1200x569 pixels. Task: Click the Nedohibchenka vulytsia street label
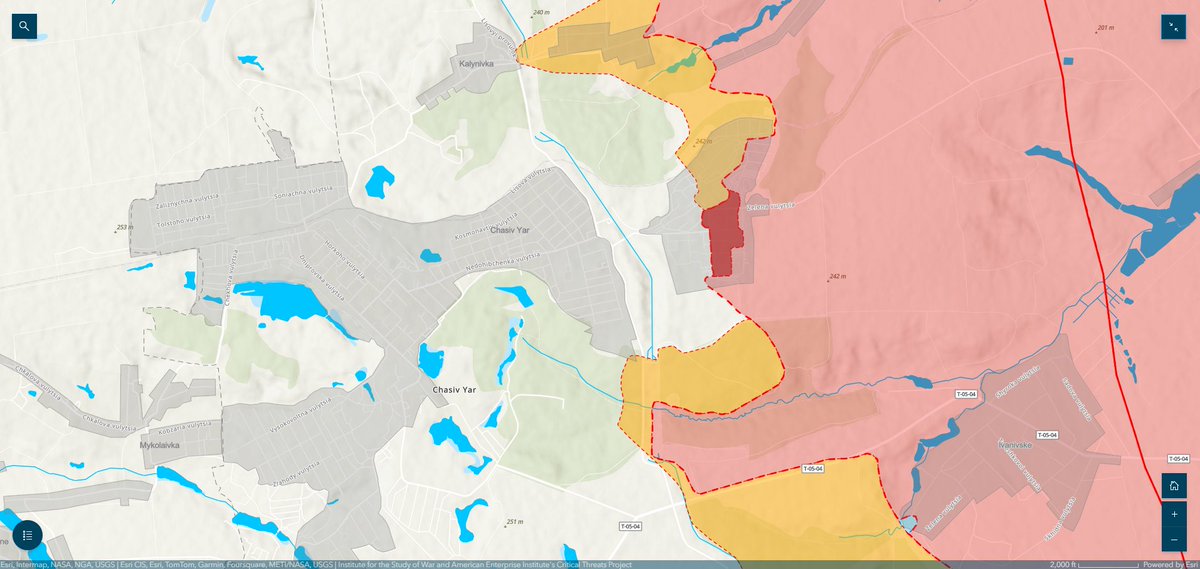(x=503, y=262)
